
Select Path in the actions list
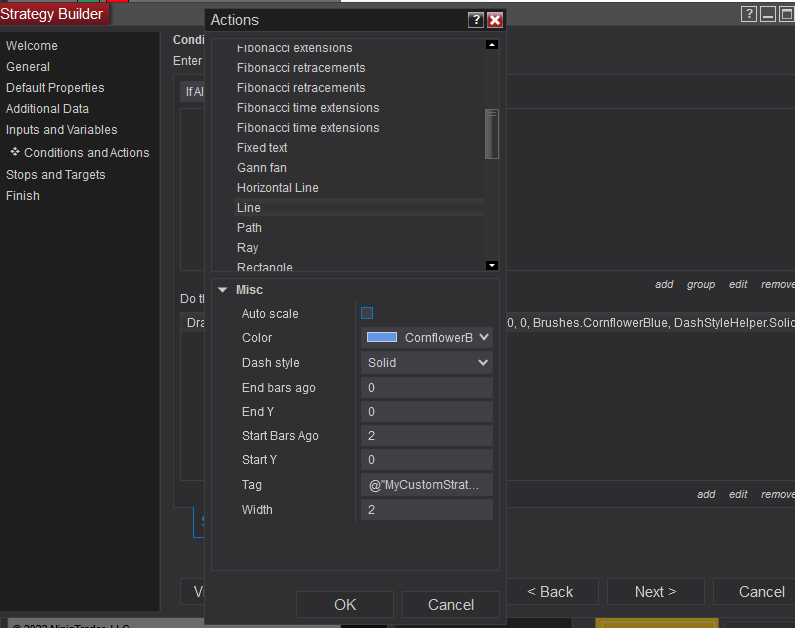(249, 228)
